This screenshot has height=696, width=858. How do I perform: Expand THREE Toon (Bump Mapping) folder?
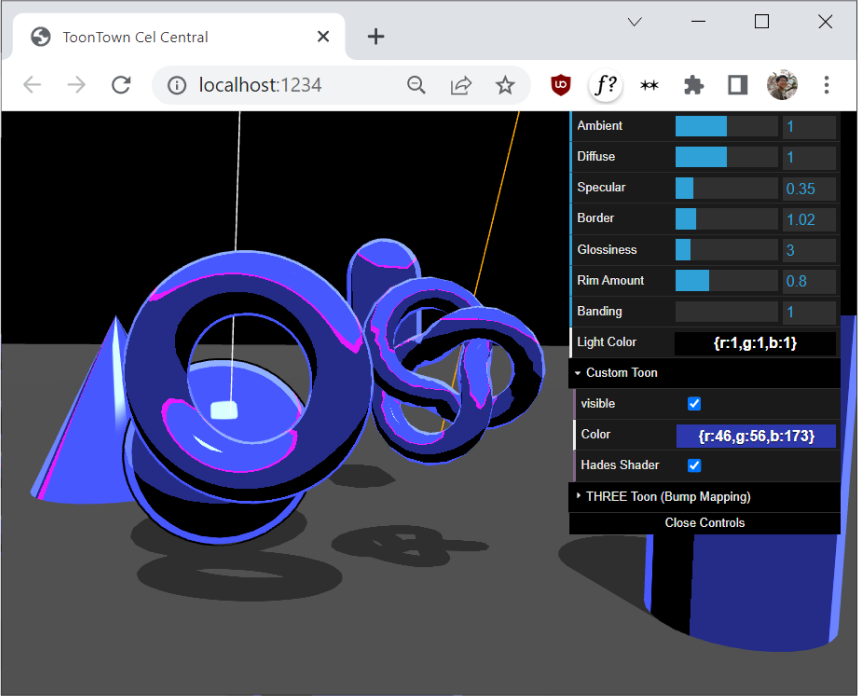[x=667, y=496]
